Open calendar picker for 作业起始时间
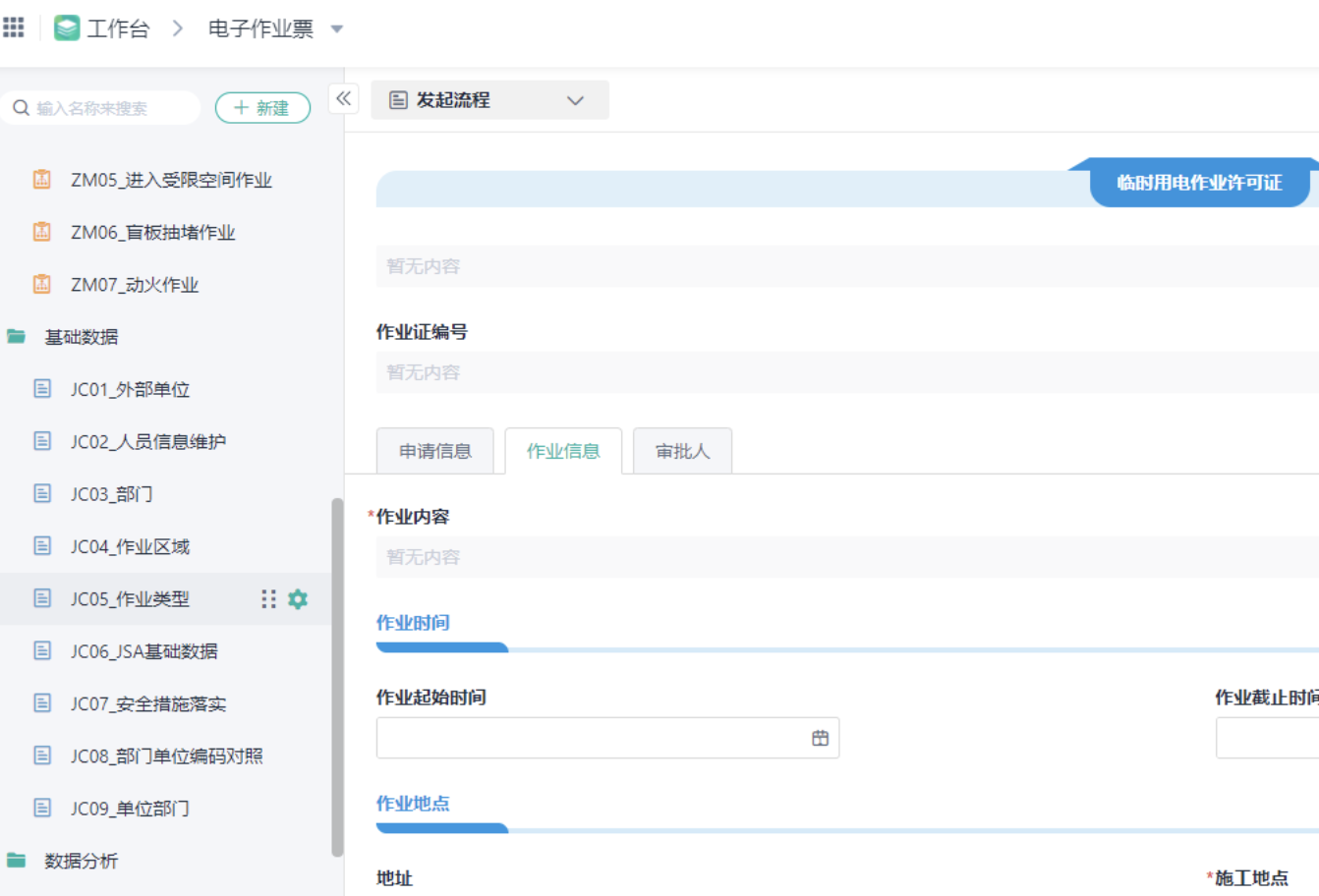This screenshot has width=1319, height=896. click(x=820, y=738)
